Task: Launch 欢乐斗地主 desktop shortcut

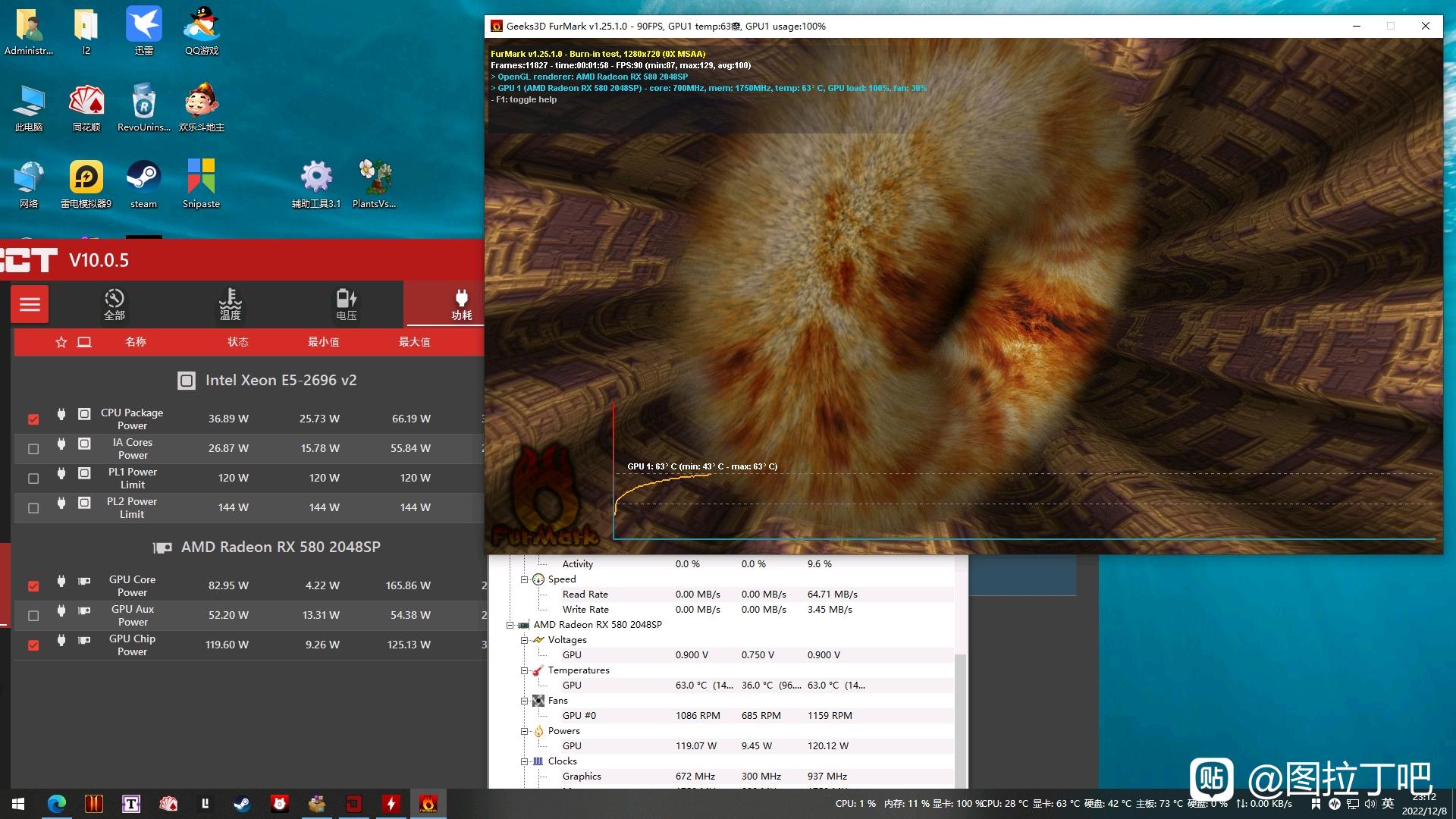Action: click(201, 108)
